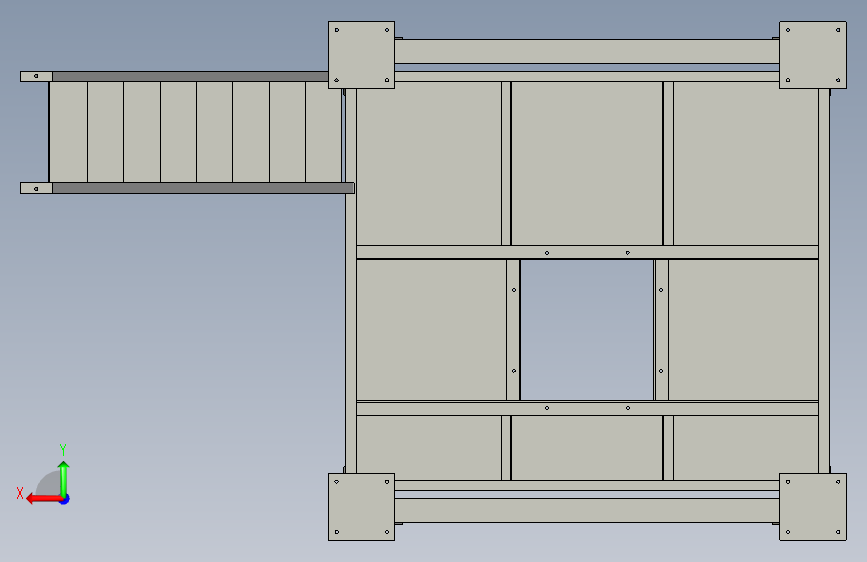Select the bottom-right square corner base plate
The height and width of the screenshot is (562, 867).
813,507
